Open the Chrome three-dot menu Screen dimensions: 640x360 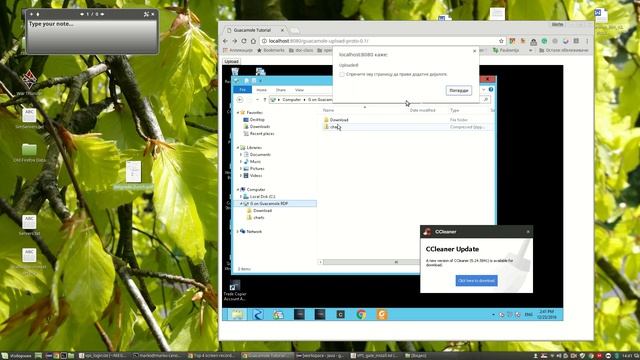[x=587, y=41]
